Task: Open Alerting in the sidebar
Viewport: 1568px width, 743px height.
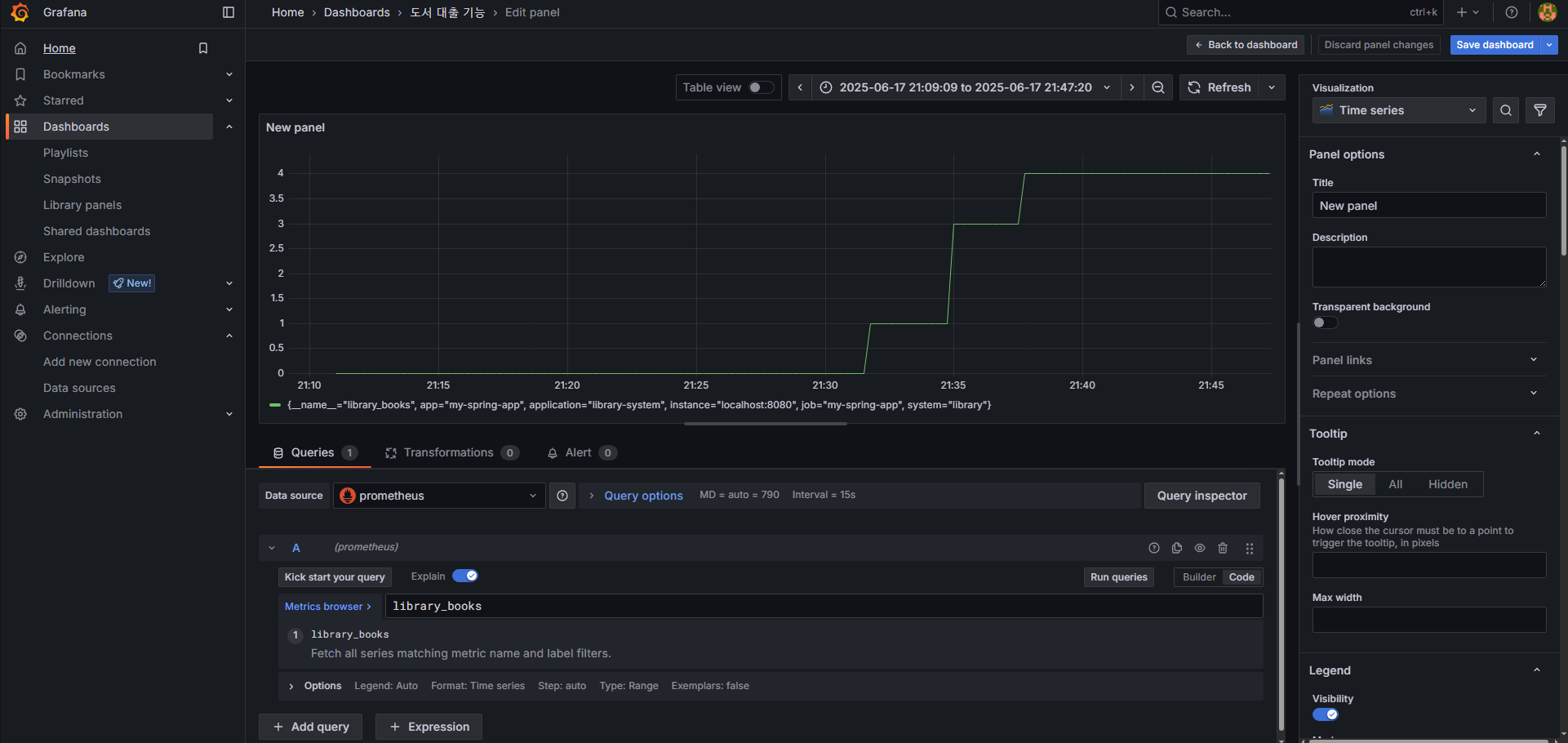Action: coord(64,309)
